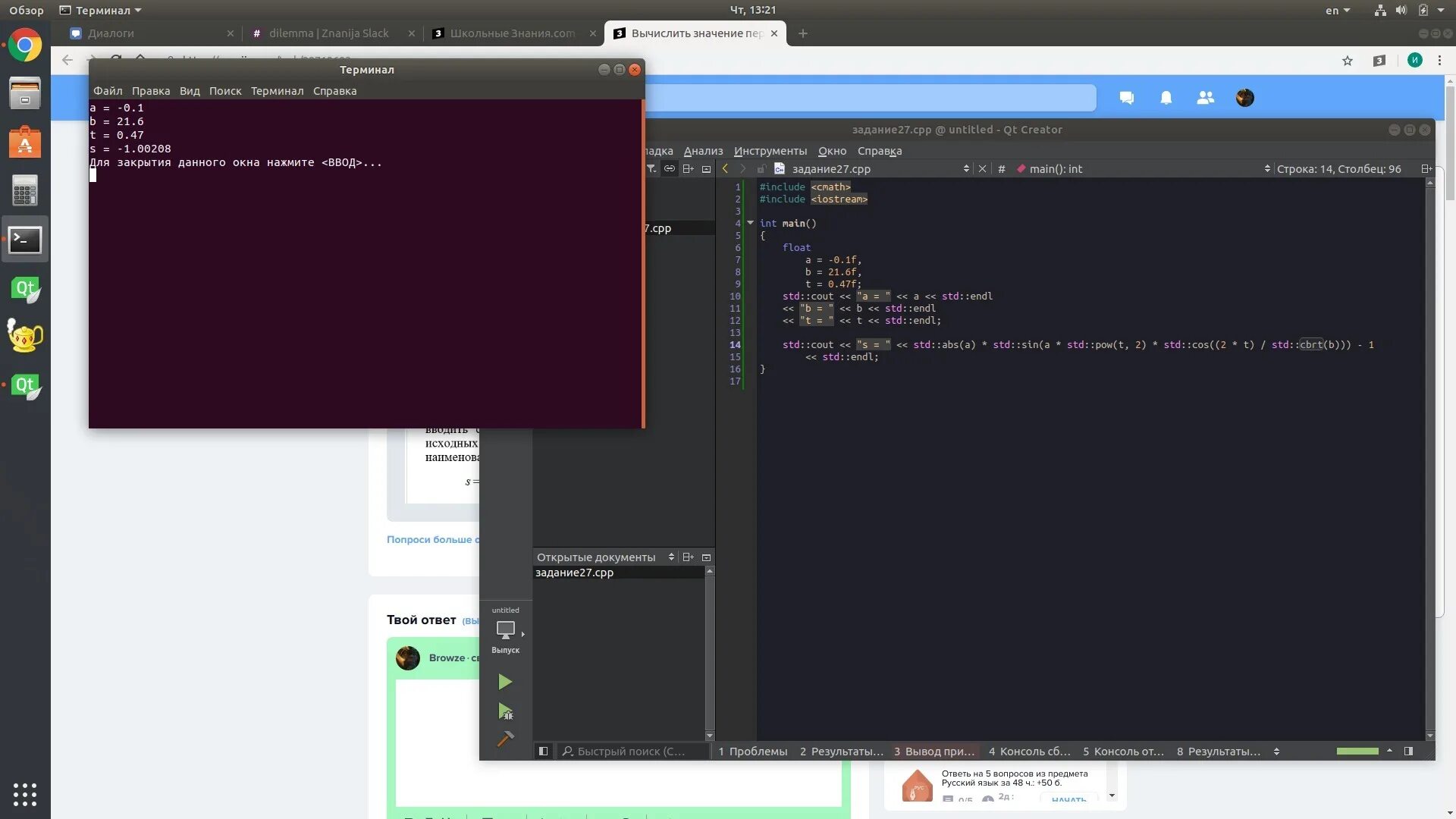
Task: Open Правка menu in the terminal
Action: (150, 91)
